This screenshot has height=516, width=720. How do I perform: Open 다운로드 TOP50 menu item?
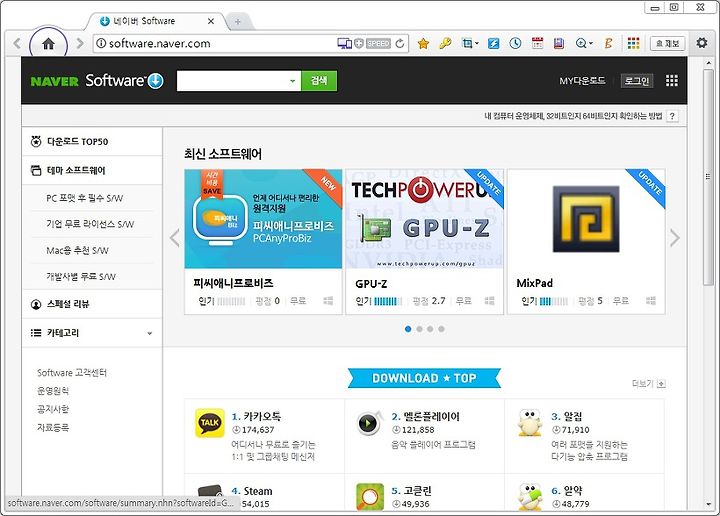click(x=92, y=142)
